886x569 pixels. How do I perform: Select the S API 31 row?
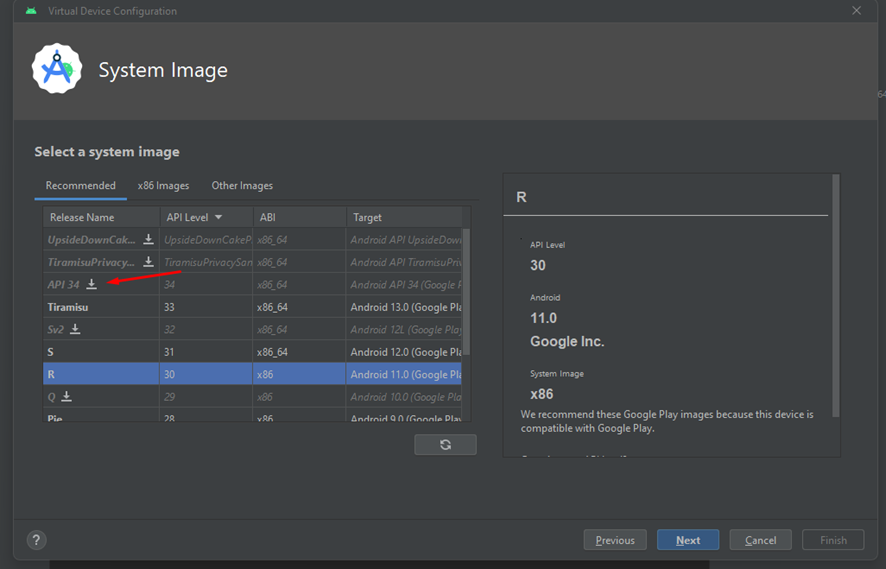point(250,352)
